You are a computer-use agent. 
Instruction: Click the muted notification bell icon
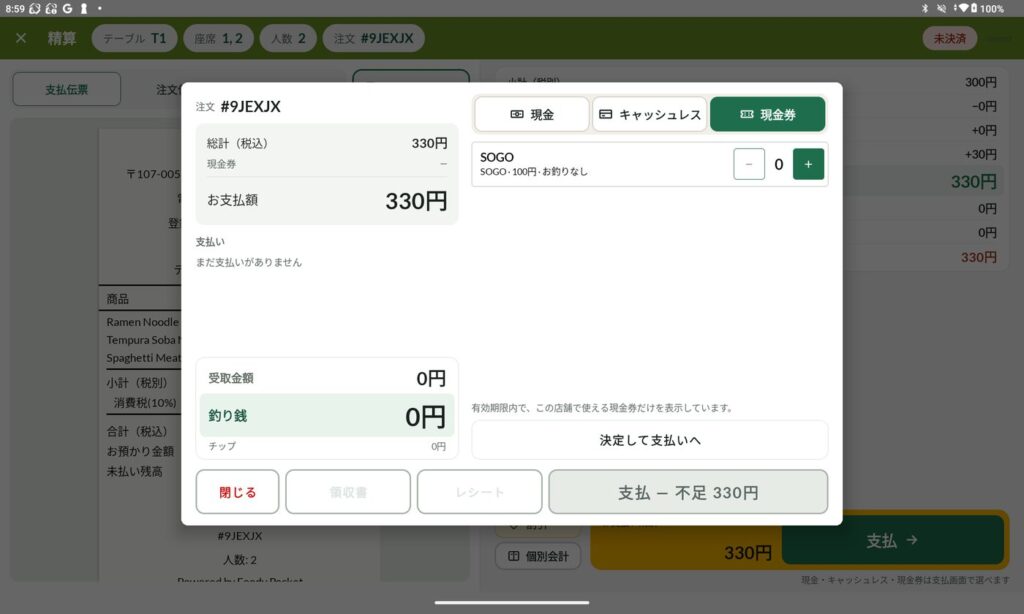click(941, 8)
